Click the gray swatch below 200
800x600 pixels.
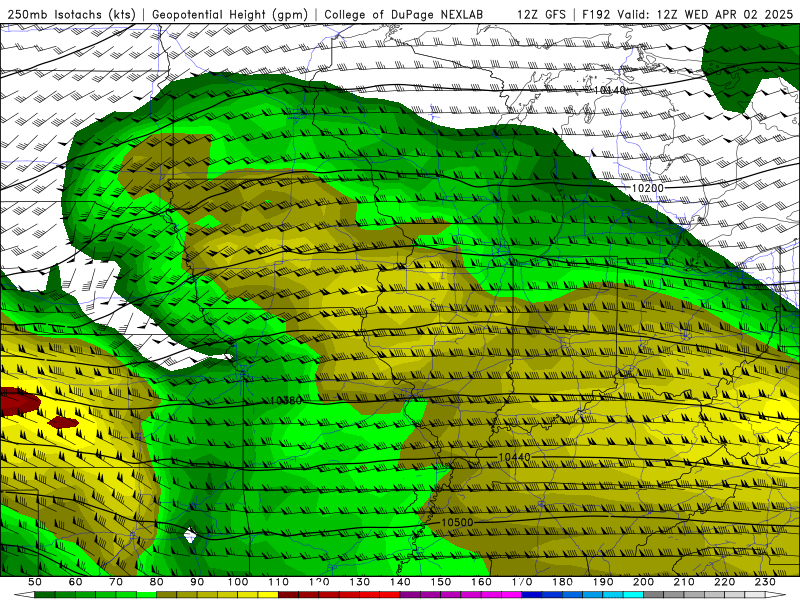pos(653,595)
